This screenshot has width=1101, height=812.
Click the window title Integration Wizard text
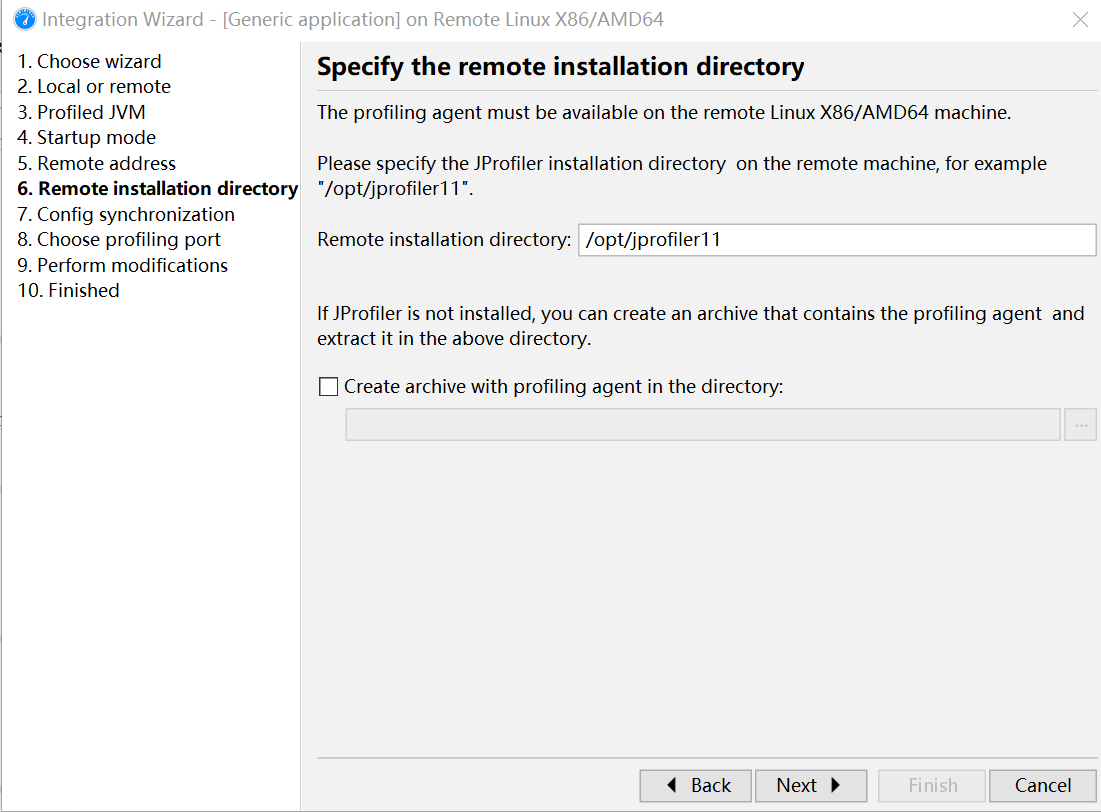click(x=352, y=20)
